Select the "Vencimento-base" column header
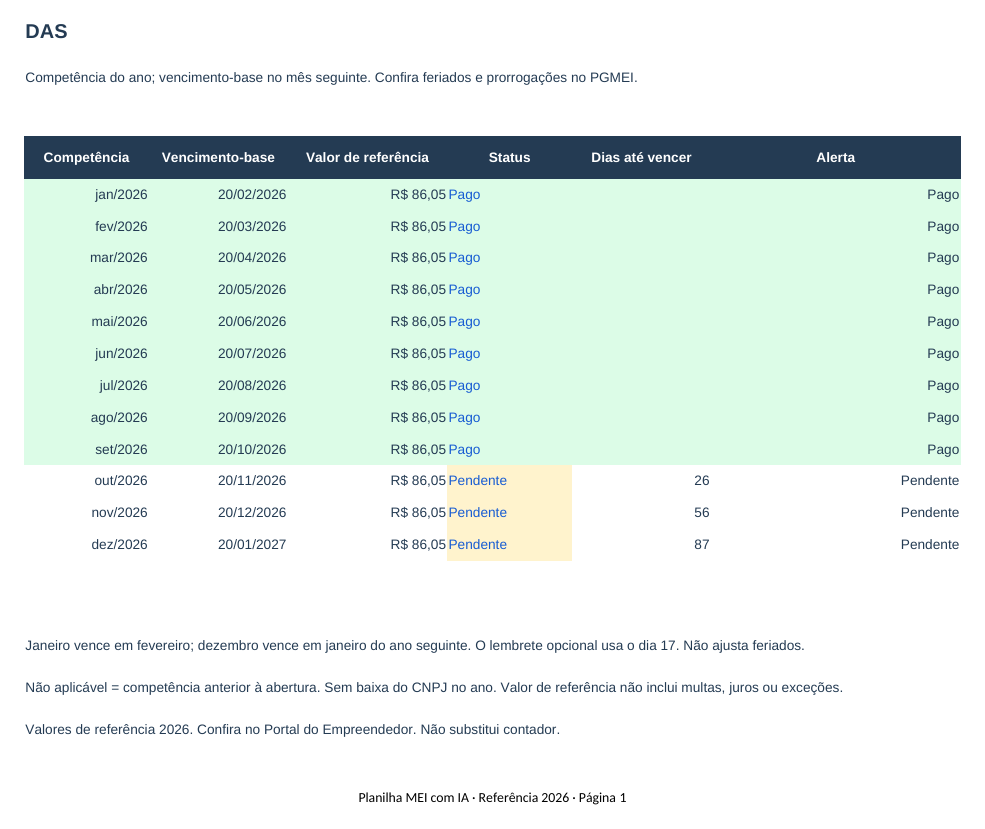 point(218,158)
